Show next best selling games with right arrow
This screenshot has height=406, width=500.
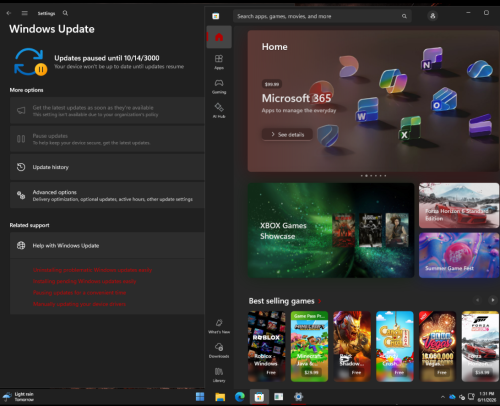click(492, 300)
